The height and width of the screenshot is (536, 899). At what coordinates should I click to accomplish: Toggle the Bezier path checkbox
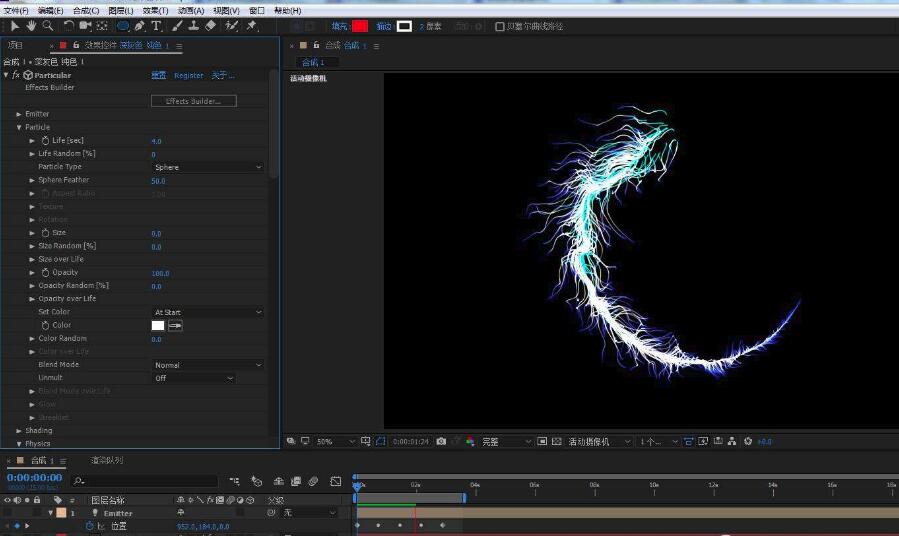(x=500, y=27)
